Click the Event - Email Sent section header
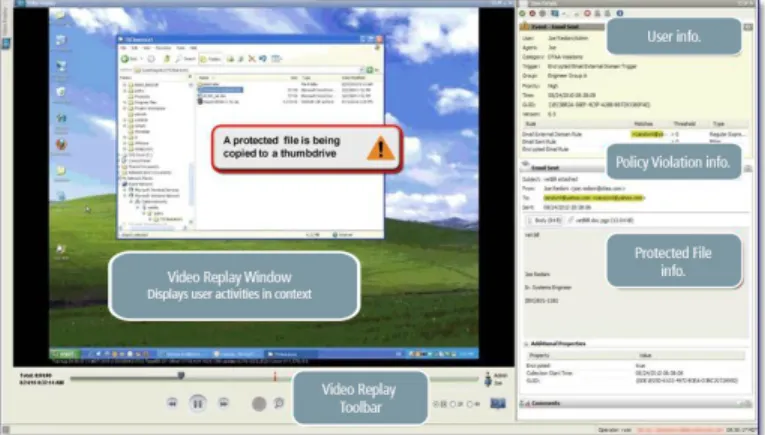Screen dimensions: 765x435 click(563, 26)
